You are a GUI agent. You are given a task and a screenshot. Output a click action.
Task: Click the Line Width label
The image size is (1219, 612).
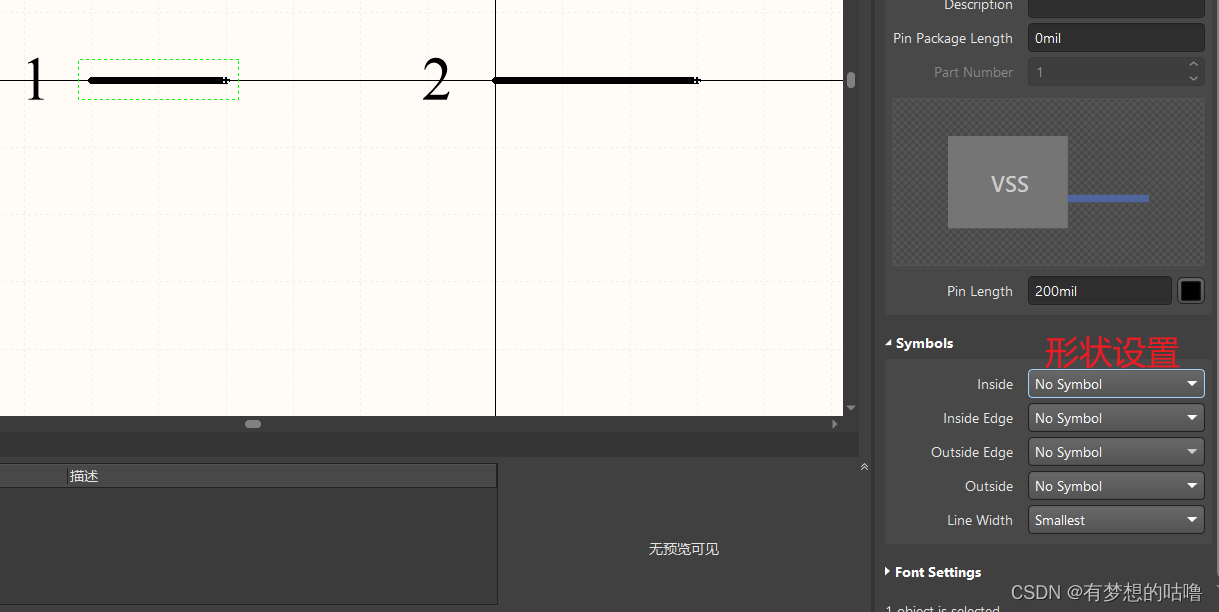point(980,520)
